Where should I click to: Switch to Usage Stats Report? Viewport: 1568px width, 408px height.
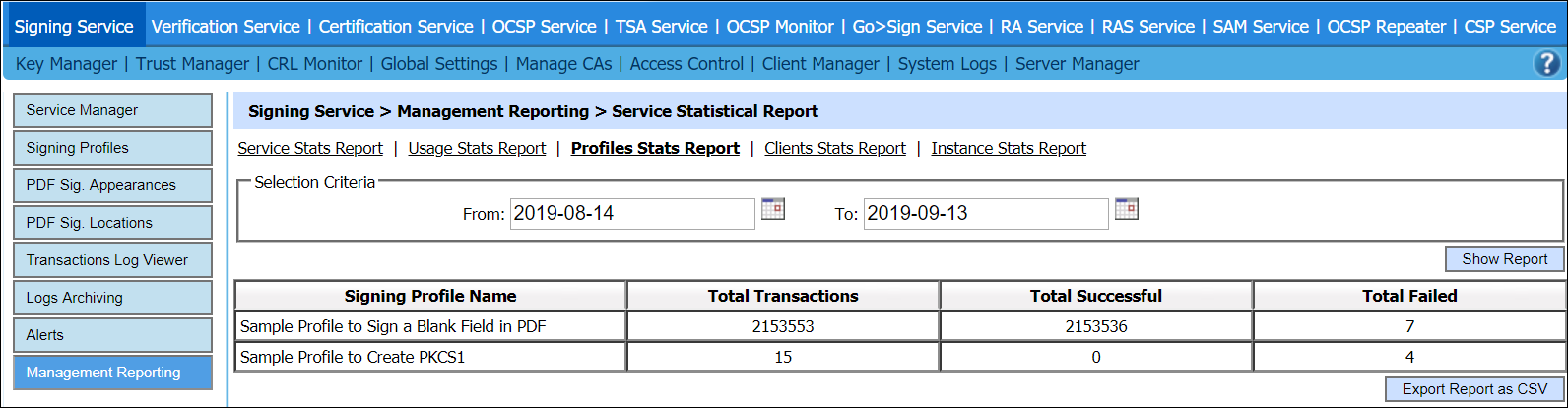[x=477, y=148]
